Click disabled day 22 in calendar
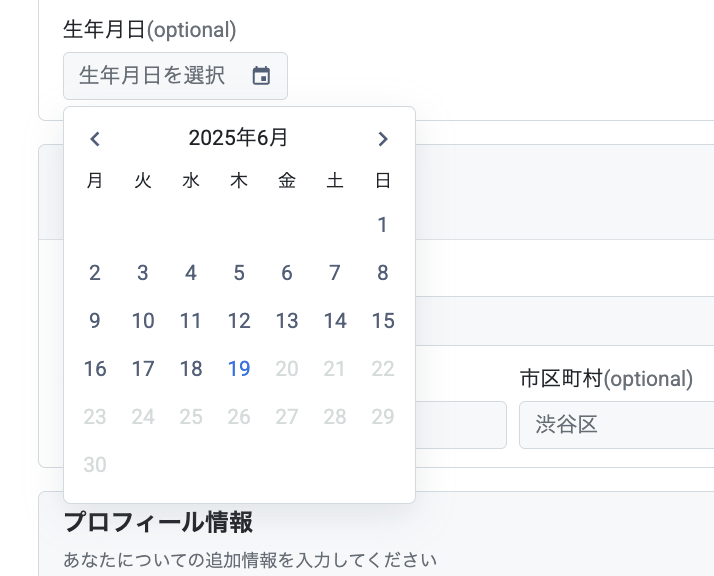The image size is (714, 576). pyautogui.click(x=382, y=368)
